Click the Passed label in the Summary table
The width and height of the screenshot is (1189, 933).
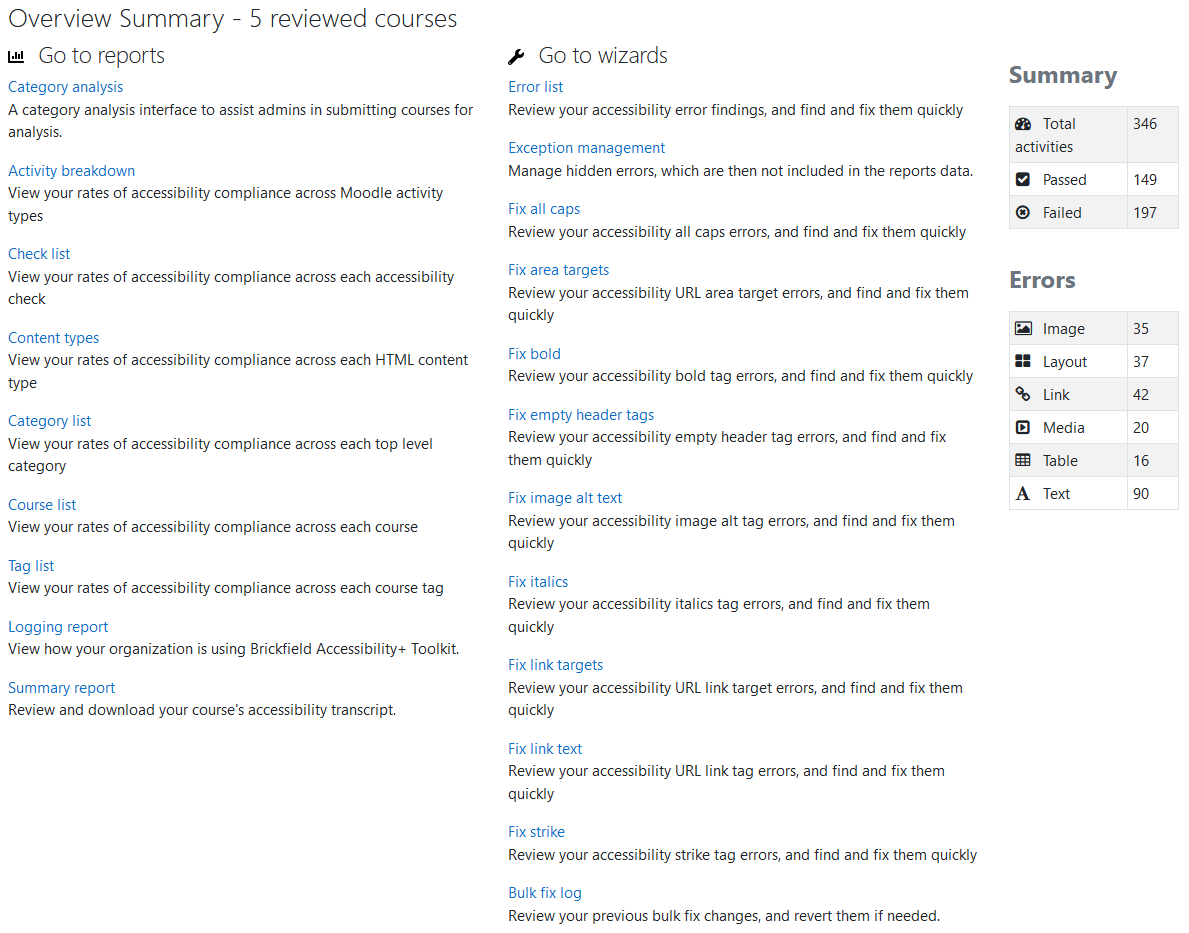coord(1064,180)
